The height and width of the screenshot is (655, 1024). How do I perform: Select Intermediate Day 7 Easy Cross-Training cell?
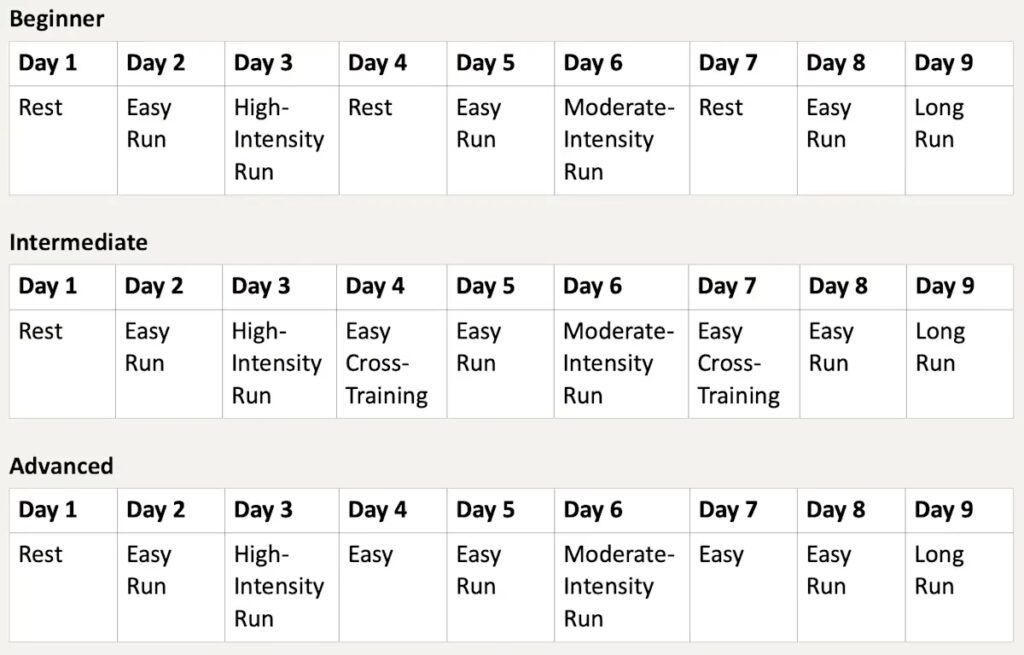coord(744,363)
